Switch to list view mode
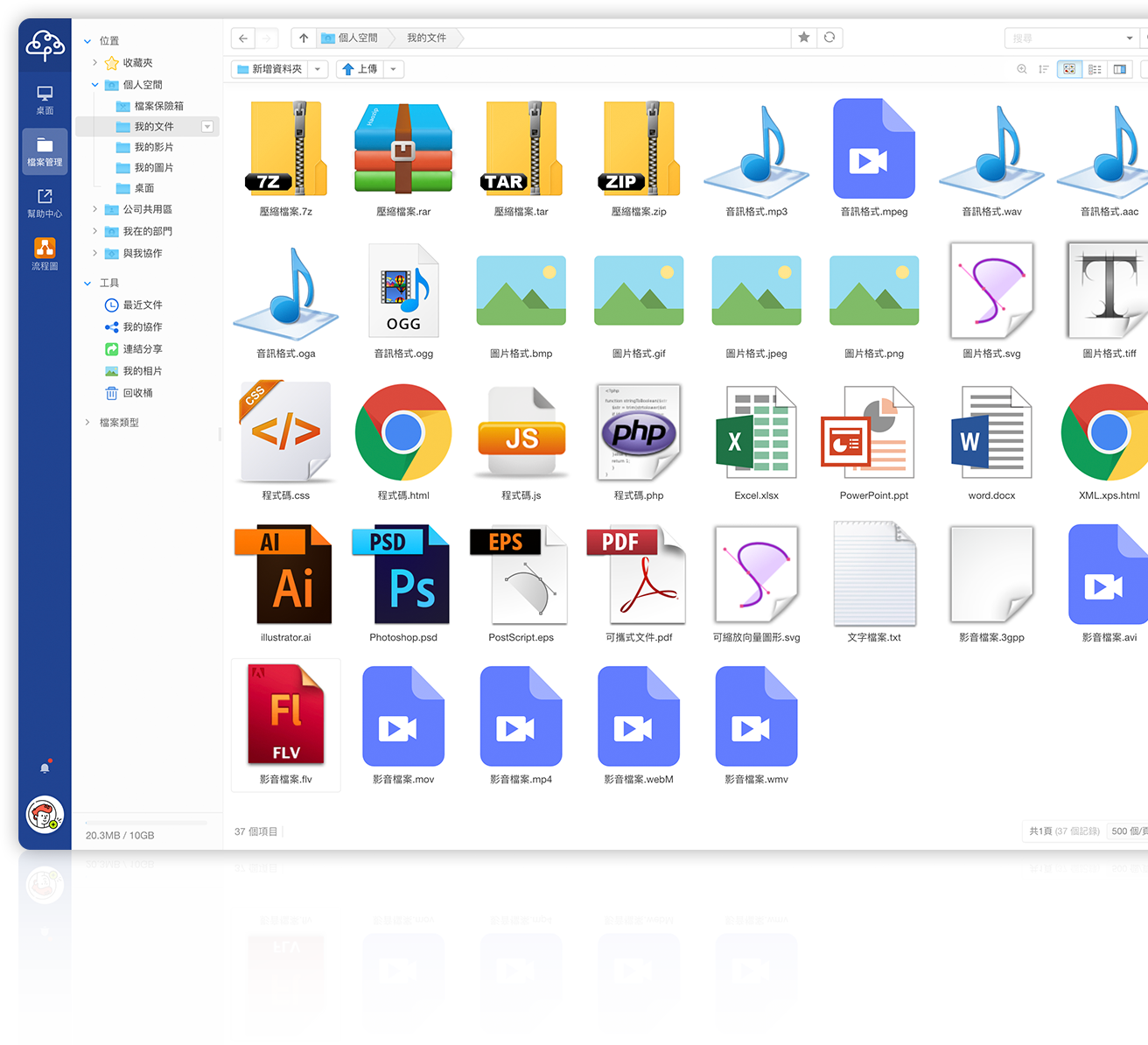 (x=1095, y=69)
